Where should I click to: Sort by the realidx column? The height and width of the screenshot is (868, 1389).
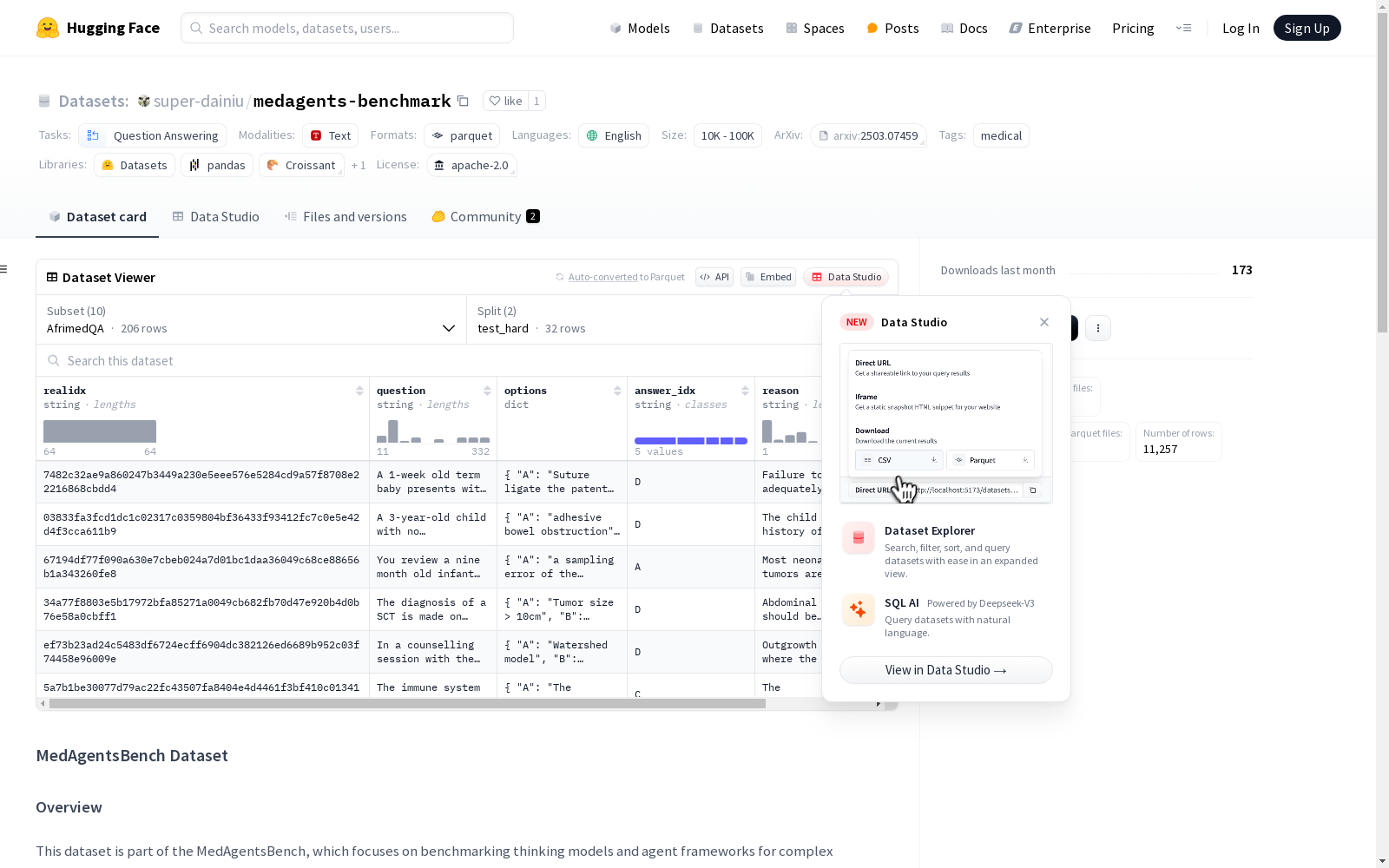tap(359, 391)
